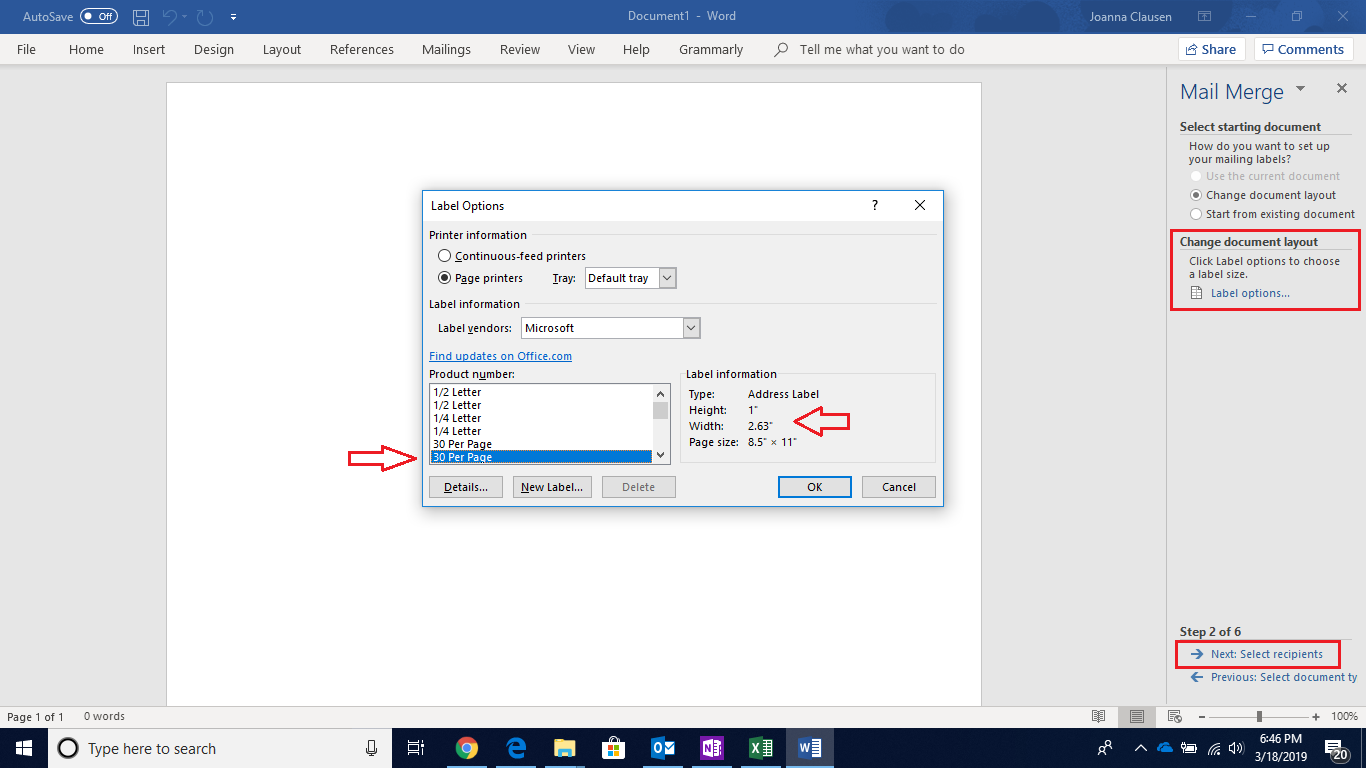This screenshot has height=768, width=1366.
Task: Click the Redo icon in title bar
Action: 204,17
